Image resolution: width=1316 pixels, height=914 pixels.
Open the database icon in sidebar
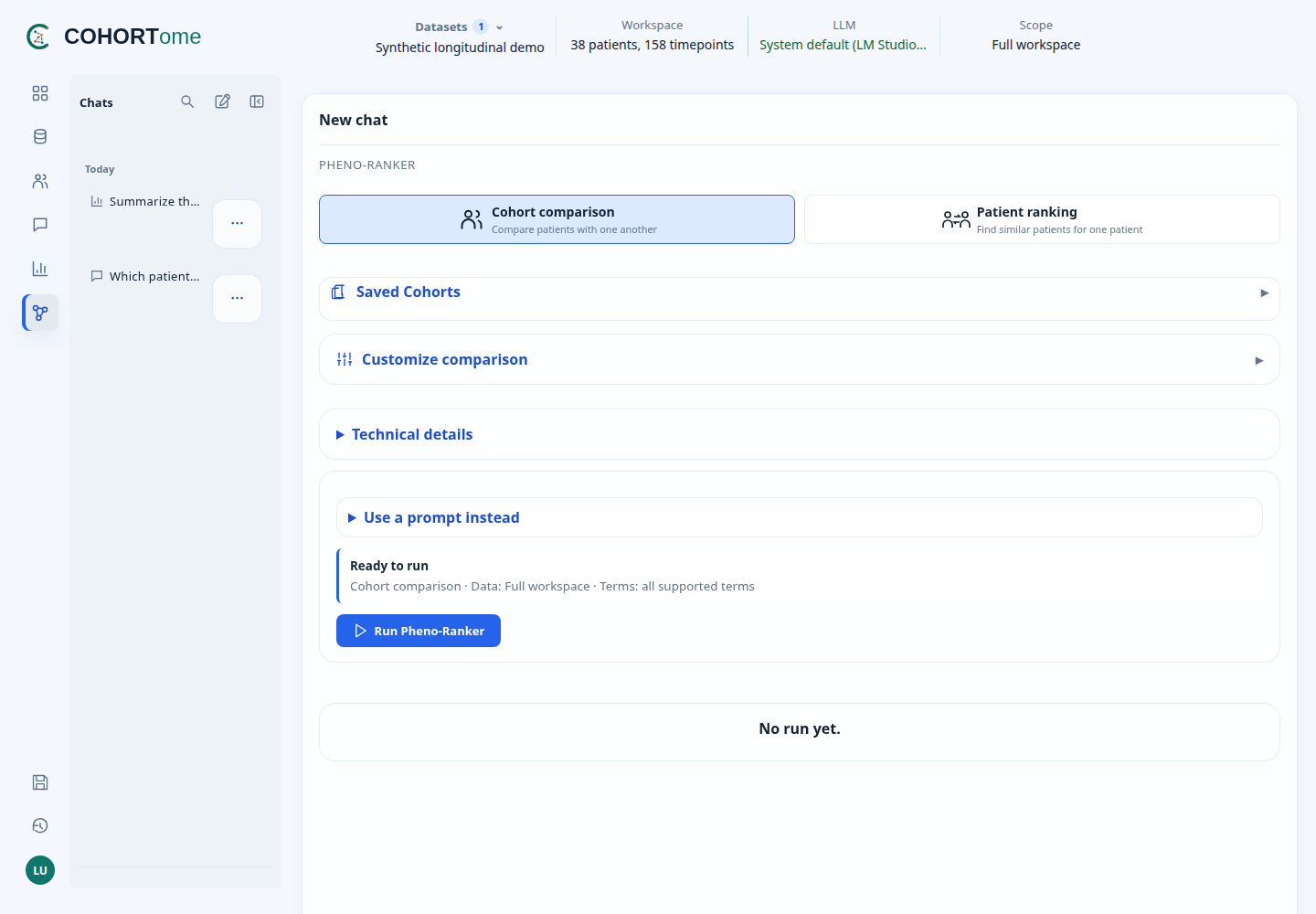coord(40,137)
